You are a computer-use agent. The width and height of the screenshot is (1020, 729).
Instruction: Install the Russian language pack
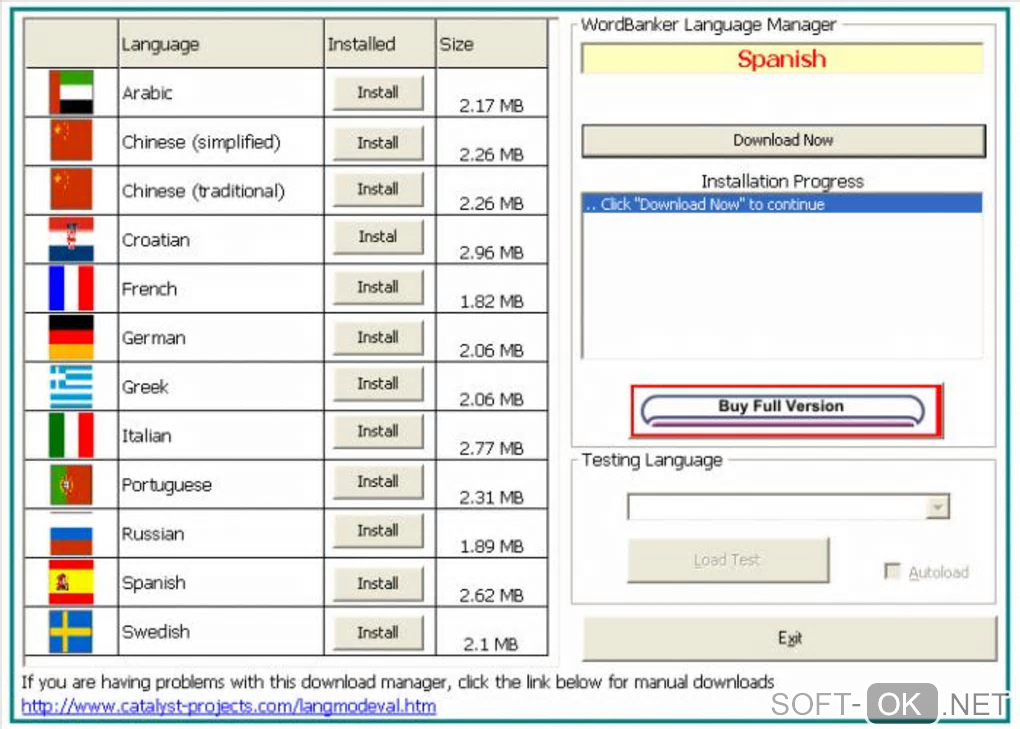tap(378, 531)
